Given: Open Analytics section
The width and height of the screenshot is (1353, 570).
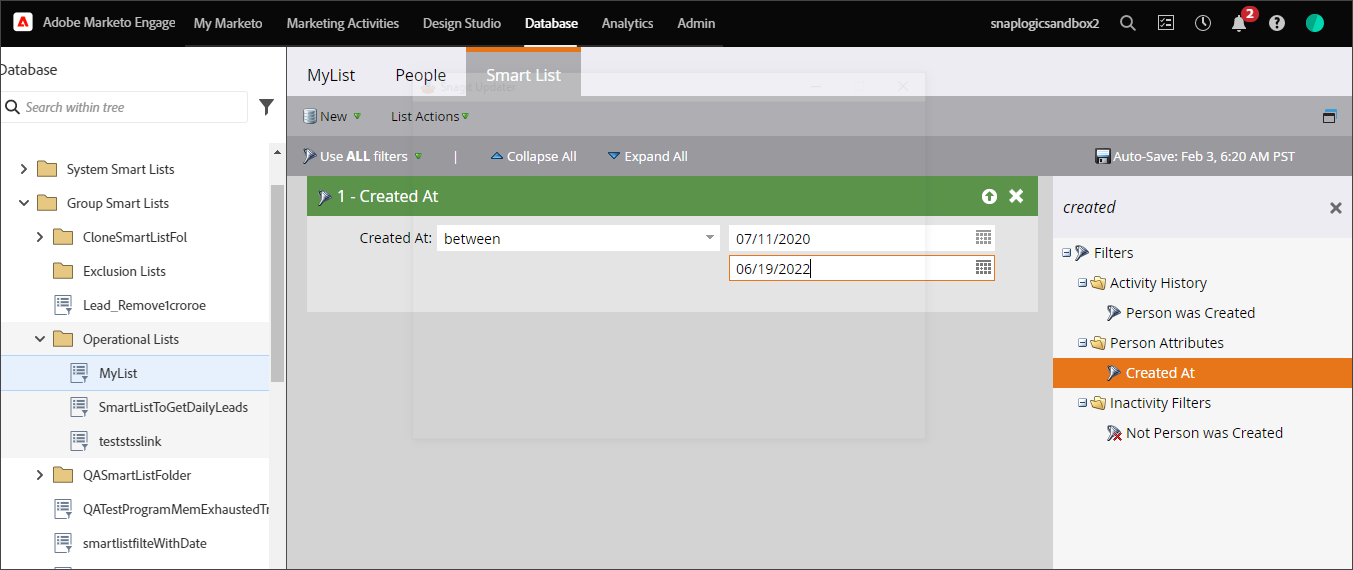Looking at the screenshot, I should 627,23.
